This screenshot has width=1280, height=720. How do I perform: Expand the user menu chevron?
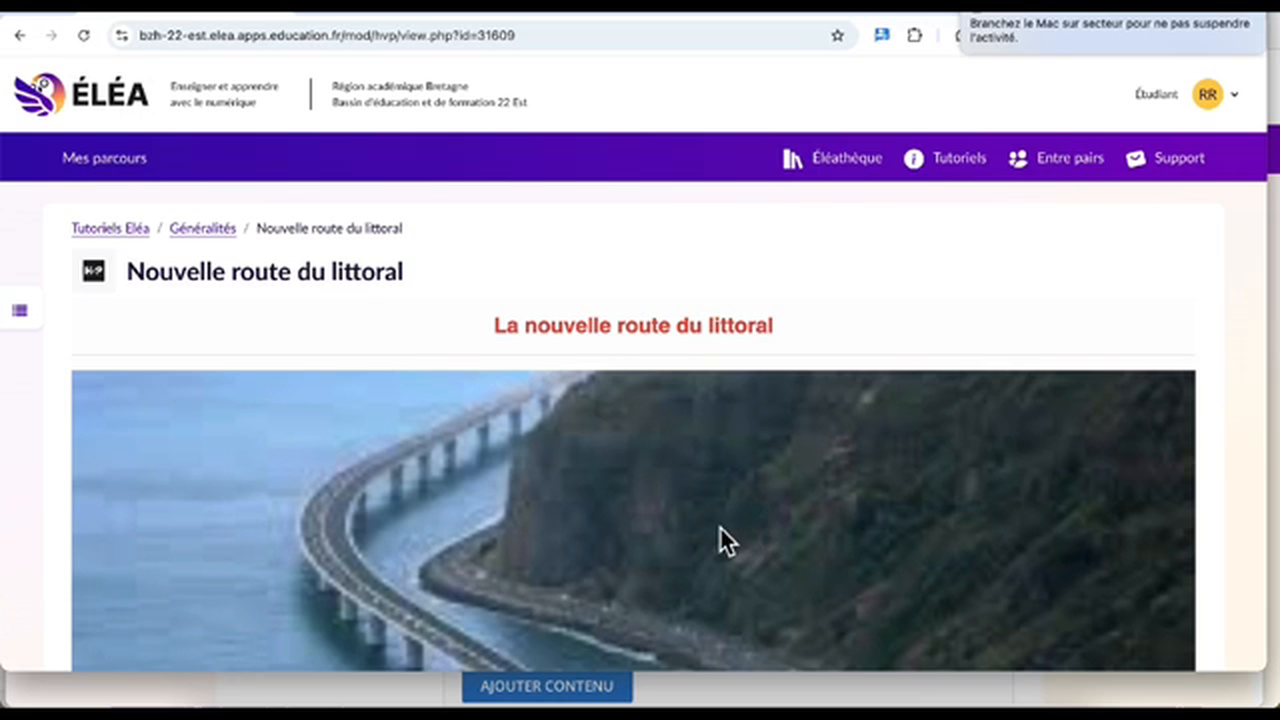pos(1234,95)
